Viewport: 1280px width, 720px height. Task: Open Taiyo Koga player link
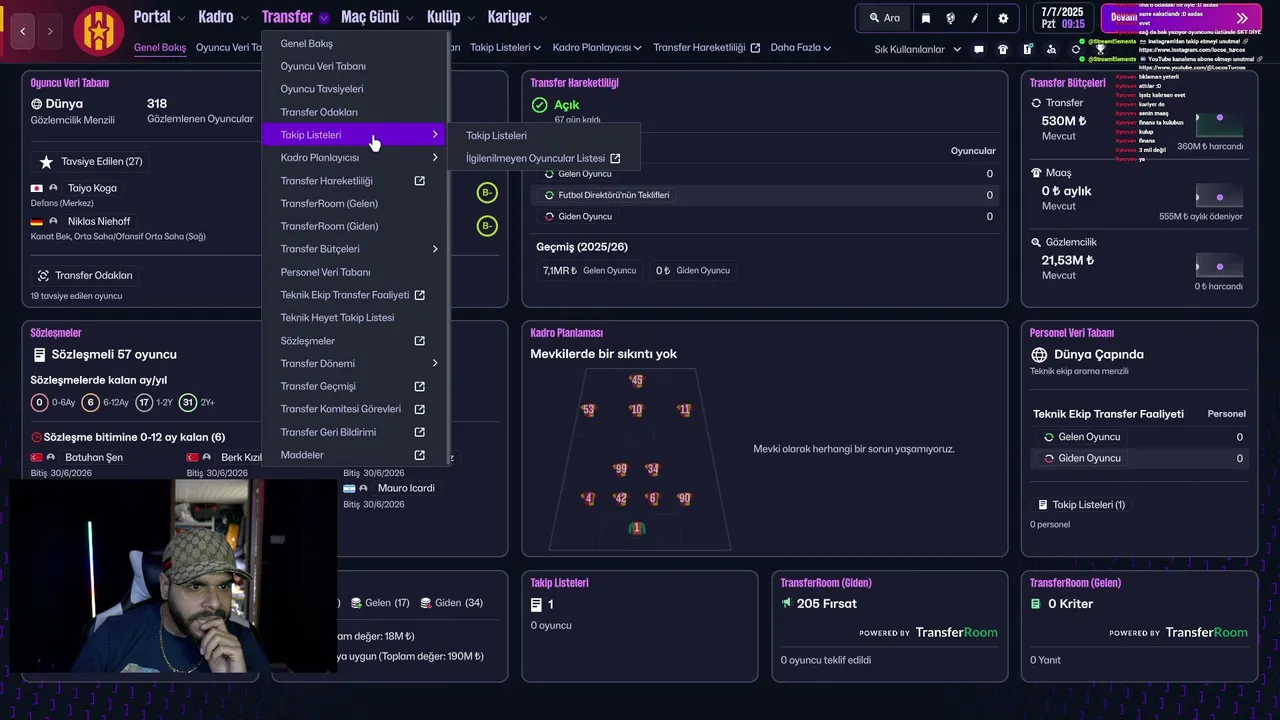[x=92, y=188]
